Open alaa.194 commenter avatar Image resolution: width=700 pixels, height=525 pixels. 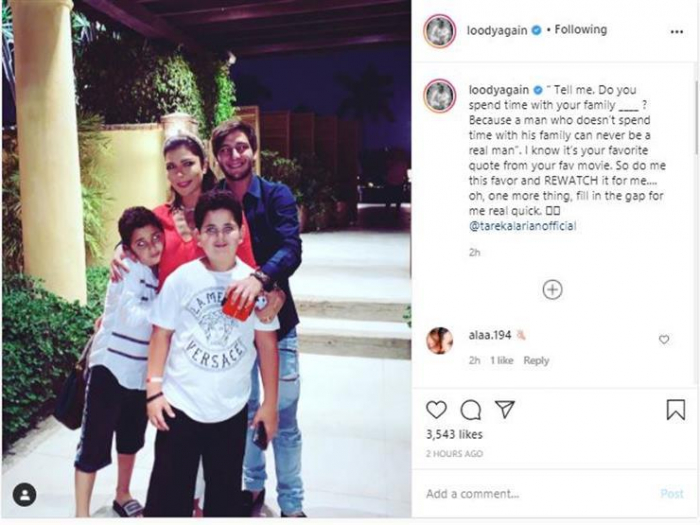440,340
